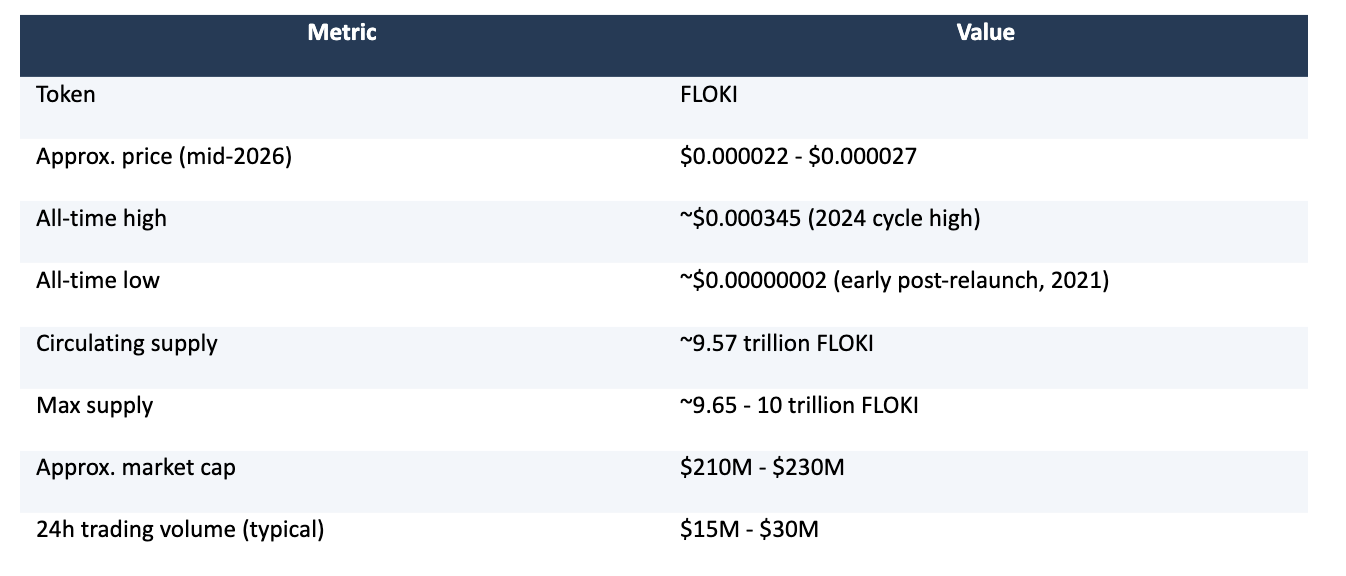The height and width of the screenshot is (576, 1346).
Task: Select the Approx. price (mid-2026) label
Action: coord(164,157)
